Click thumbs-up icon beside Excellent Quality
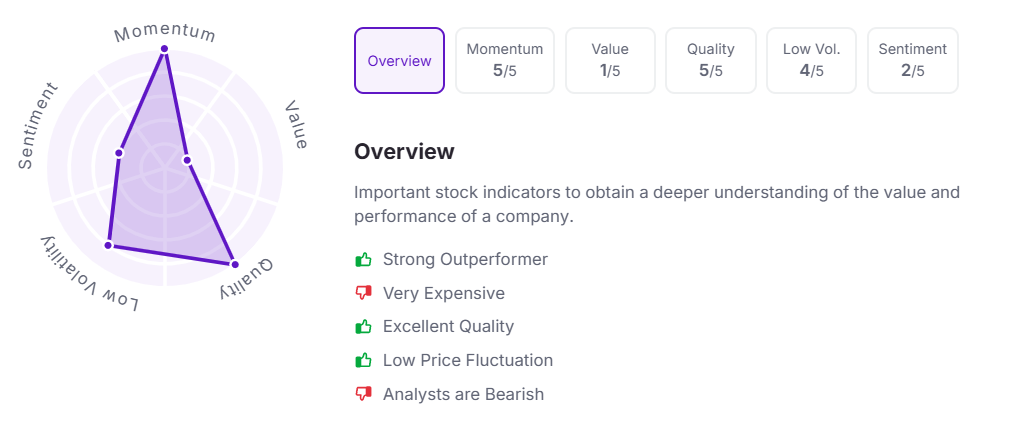This screenshot has height=438, width=1009. (363, 326)
